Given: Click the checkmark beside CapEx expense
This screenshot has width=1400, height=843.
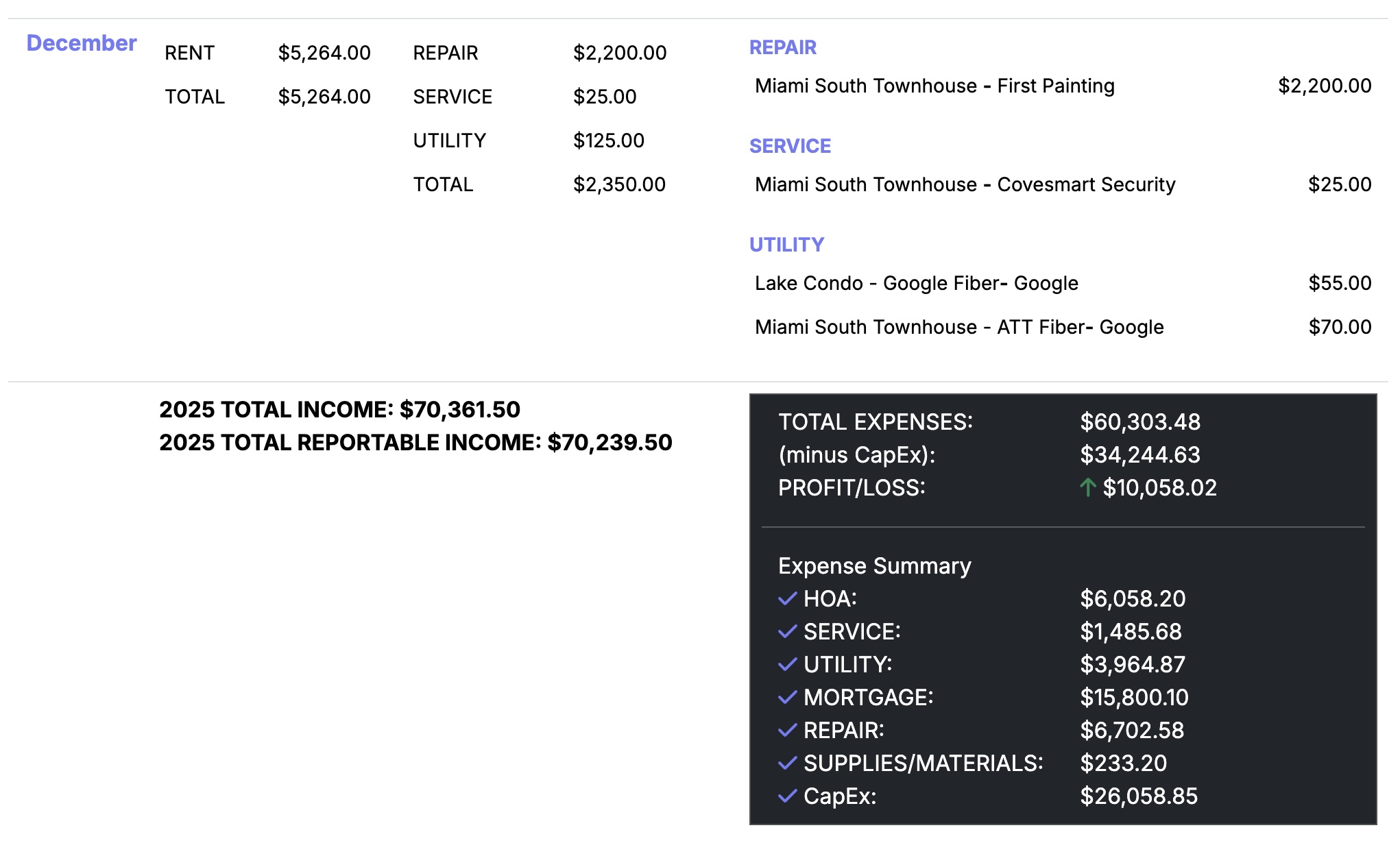Looking at the screenshot, I should point(786,797).
